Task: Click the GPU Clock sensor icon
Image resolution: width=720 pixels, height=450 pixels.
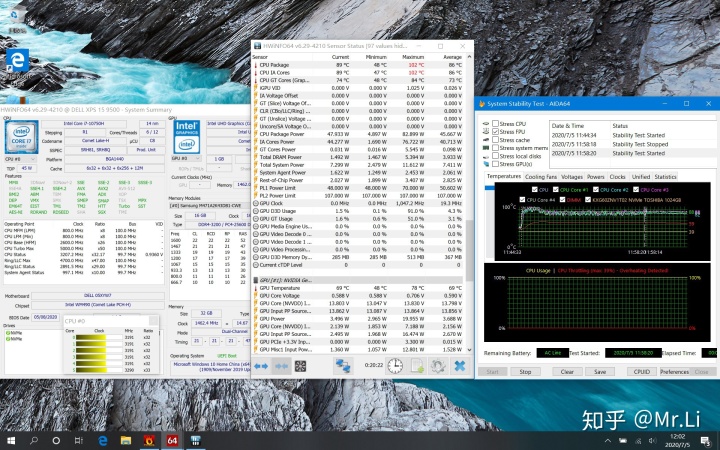Action: point(256,203)
